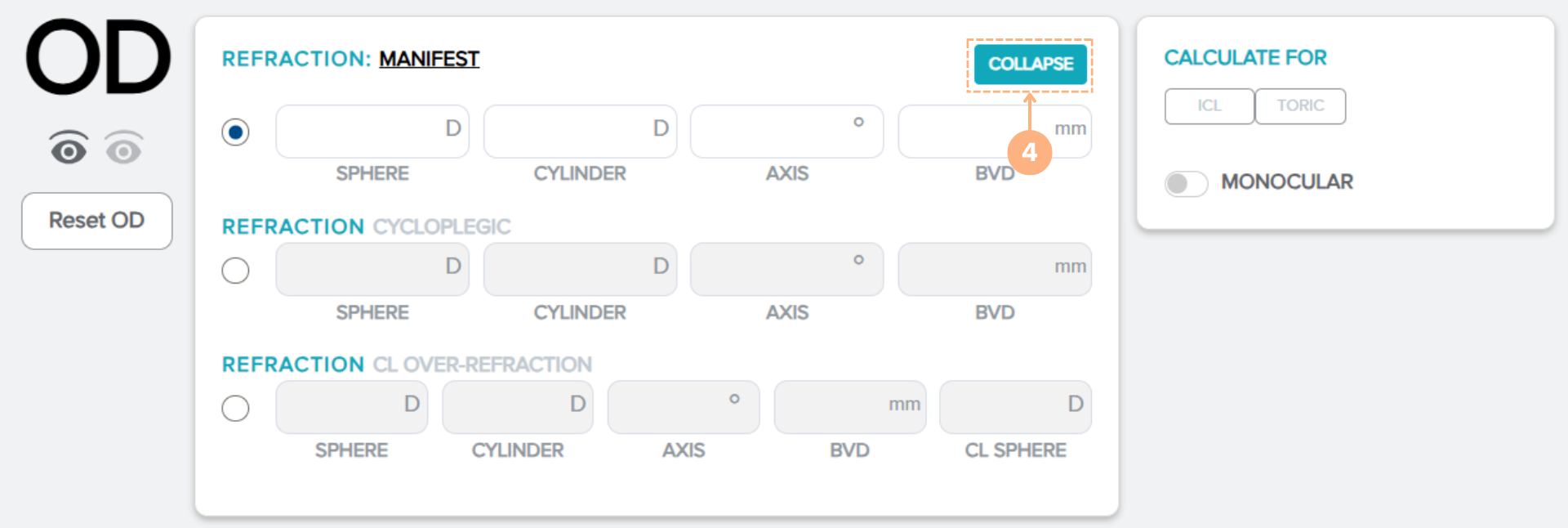Toggle the Monocular switch

coord(1186,183)
